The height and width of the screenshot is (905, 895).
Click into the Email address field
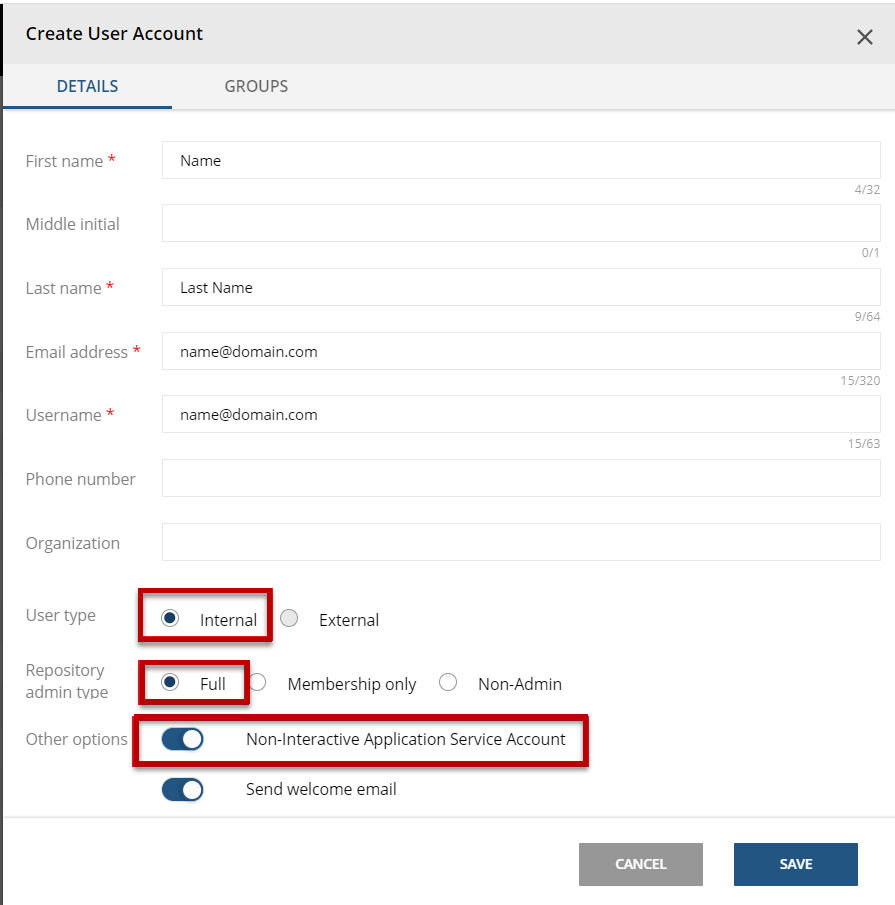(x=520, y=351)
